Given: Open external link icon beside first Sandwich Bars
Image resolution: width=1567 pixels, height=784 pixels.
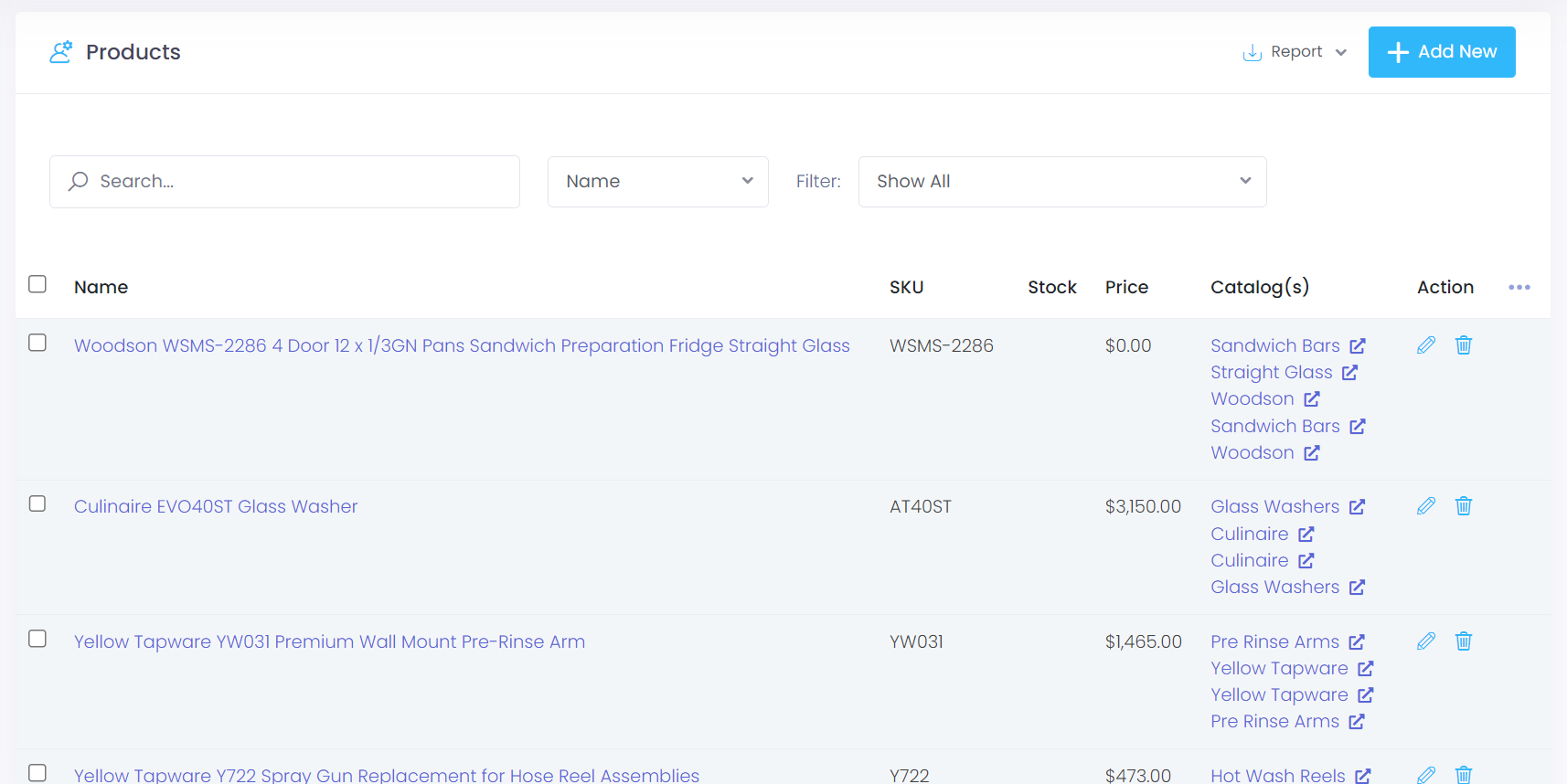Looking at the screenshot, I should [x=1358, y=345].
